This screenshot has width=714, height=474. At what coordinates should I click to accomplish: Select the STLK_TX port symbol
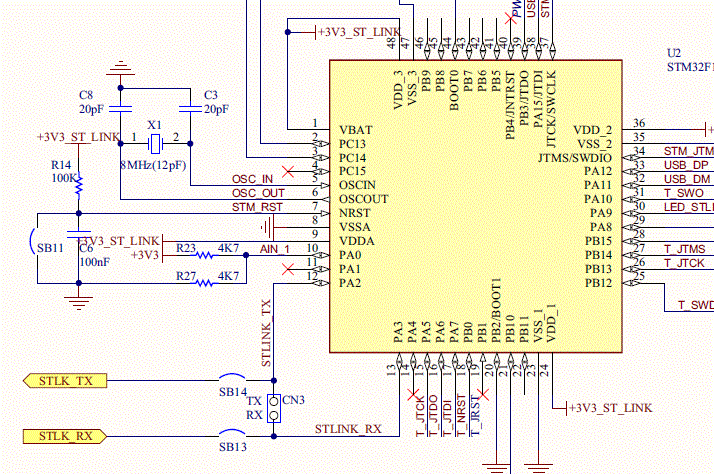tap(65, 381)
